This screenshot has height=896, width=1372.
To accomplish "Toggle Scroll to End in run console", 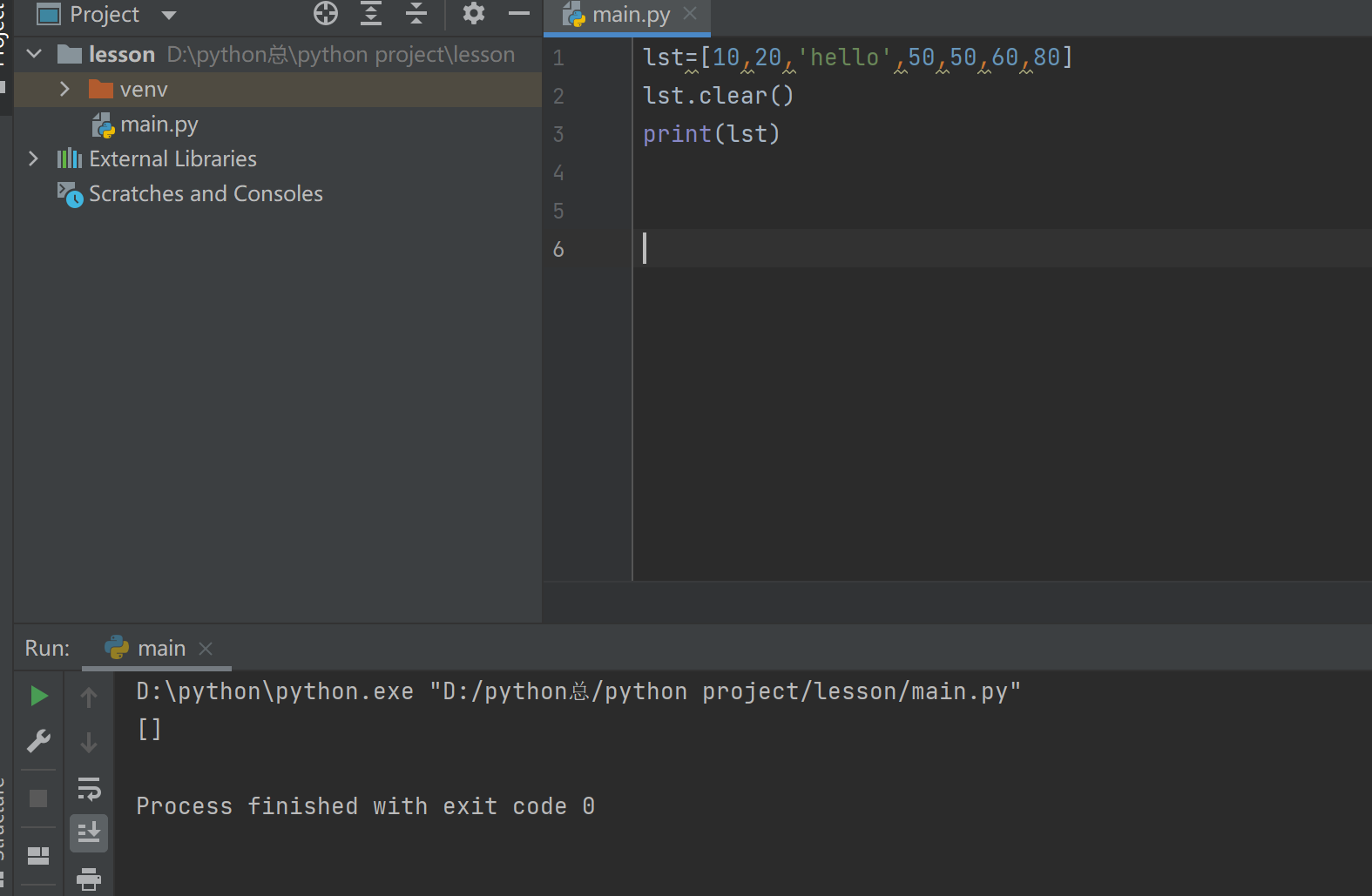I will tap(89, 833).
